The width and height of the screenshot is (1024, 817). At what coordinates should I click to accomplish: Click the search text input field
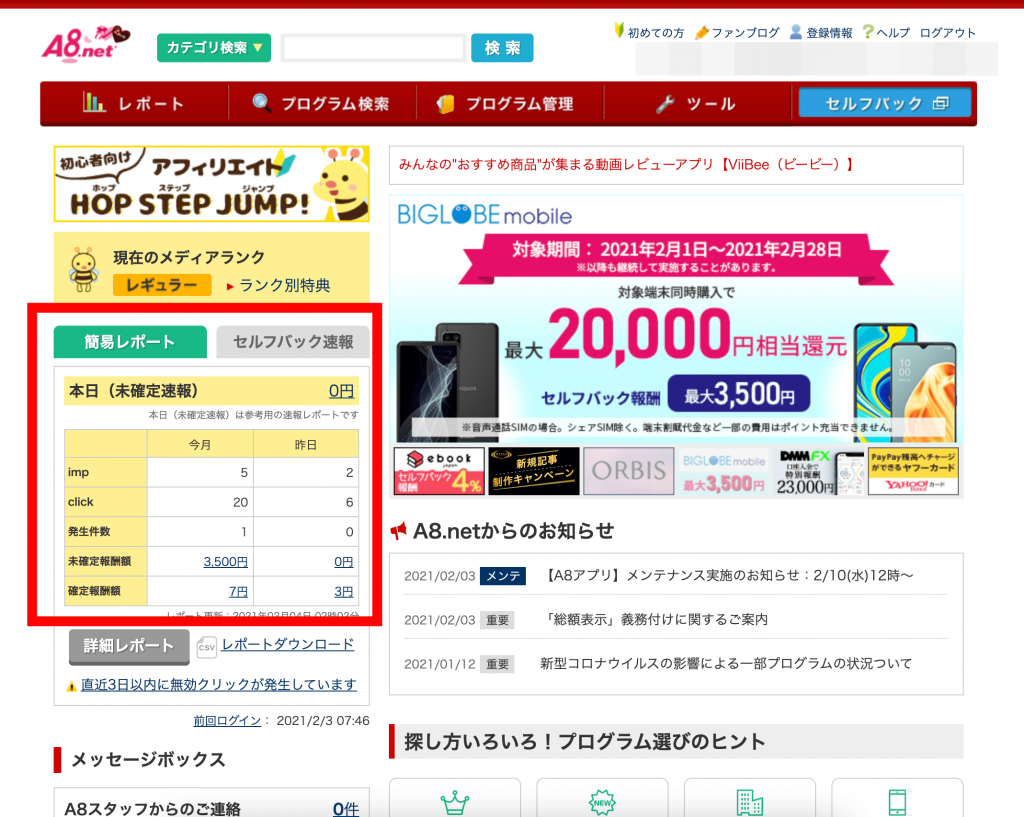pyautogui.click(x=373, y=48)
